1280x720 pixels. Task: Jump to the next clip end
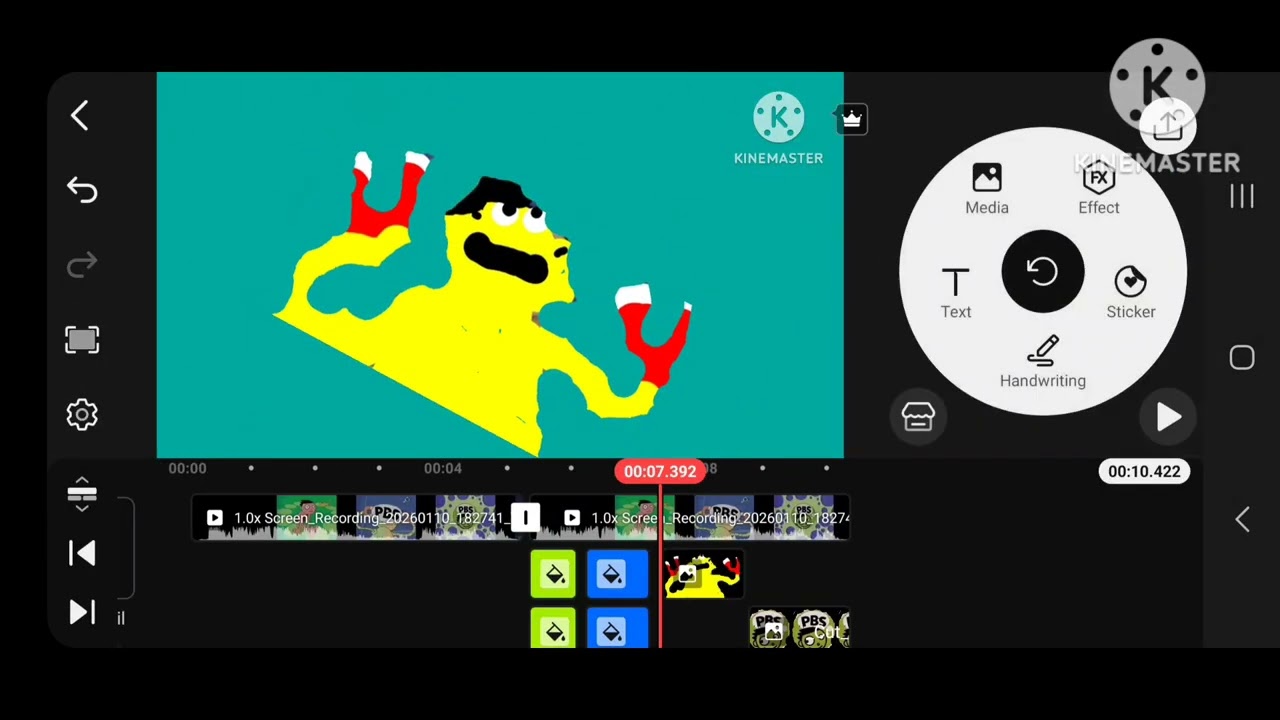coord(82,612)
